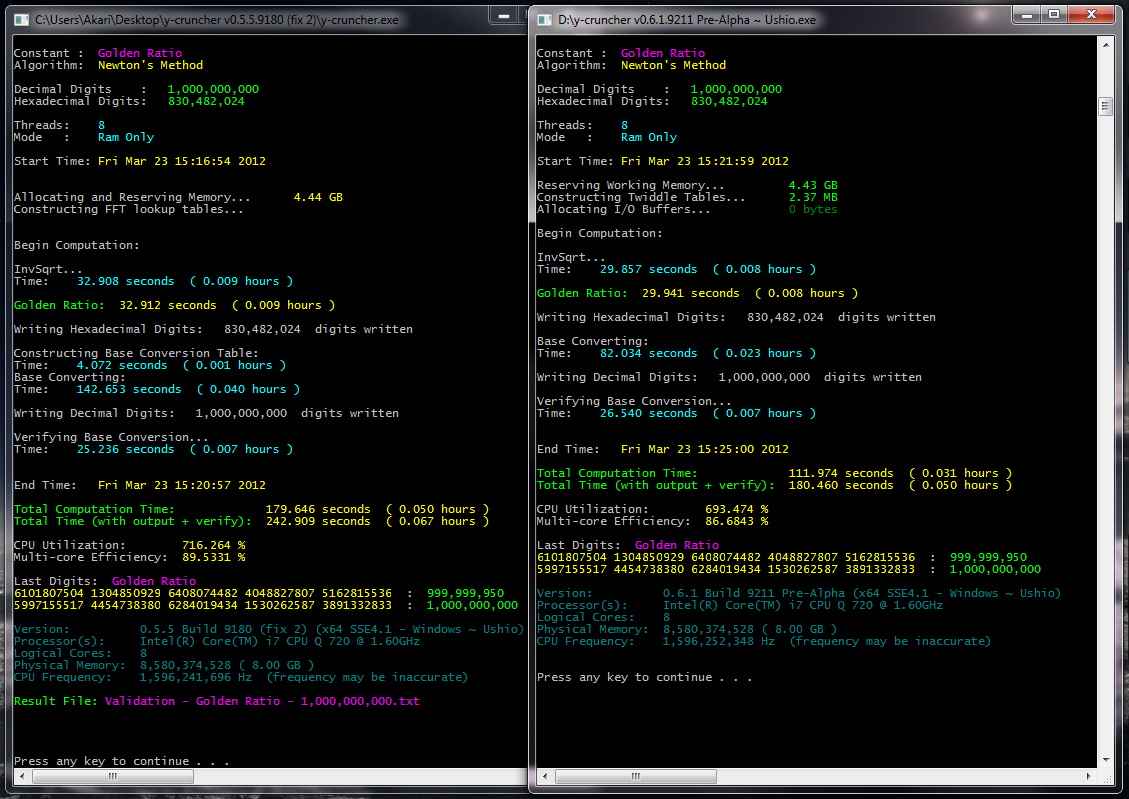This screenshot has height=799, width=1129.
Task: Open system menu icon of y-cruncher v0.6.1 window
Action: tap(543, 19)
